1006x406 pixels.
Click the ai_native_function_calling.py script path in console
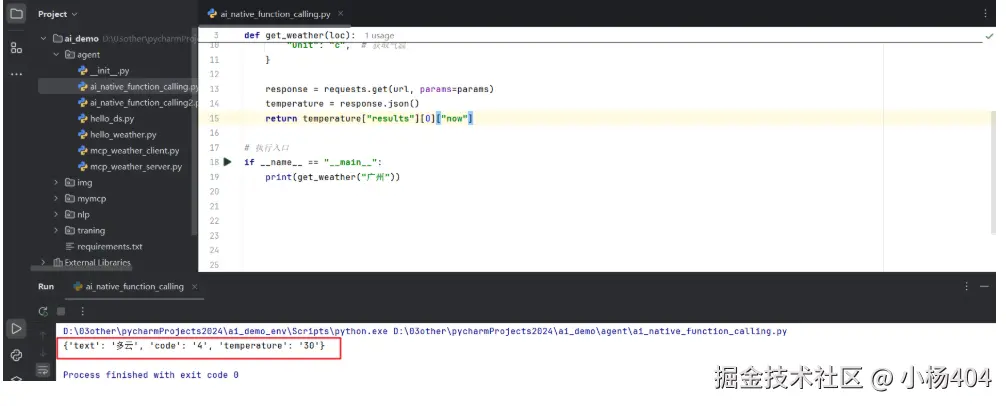[x=590, y=332]
